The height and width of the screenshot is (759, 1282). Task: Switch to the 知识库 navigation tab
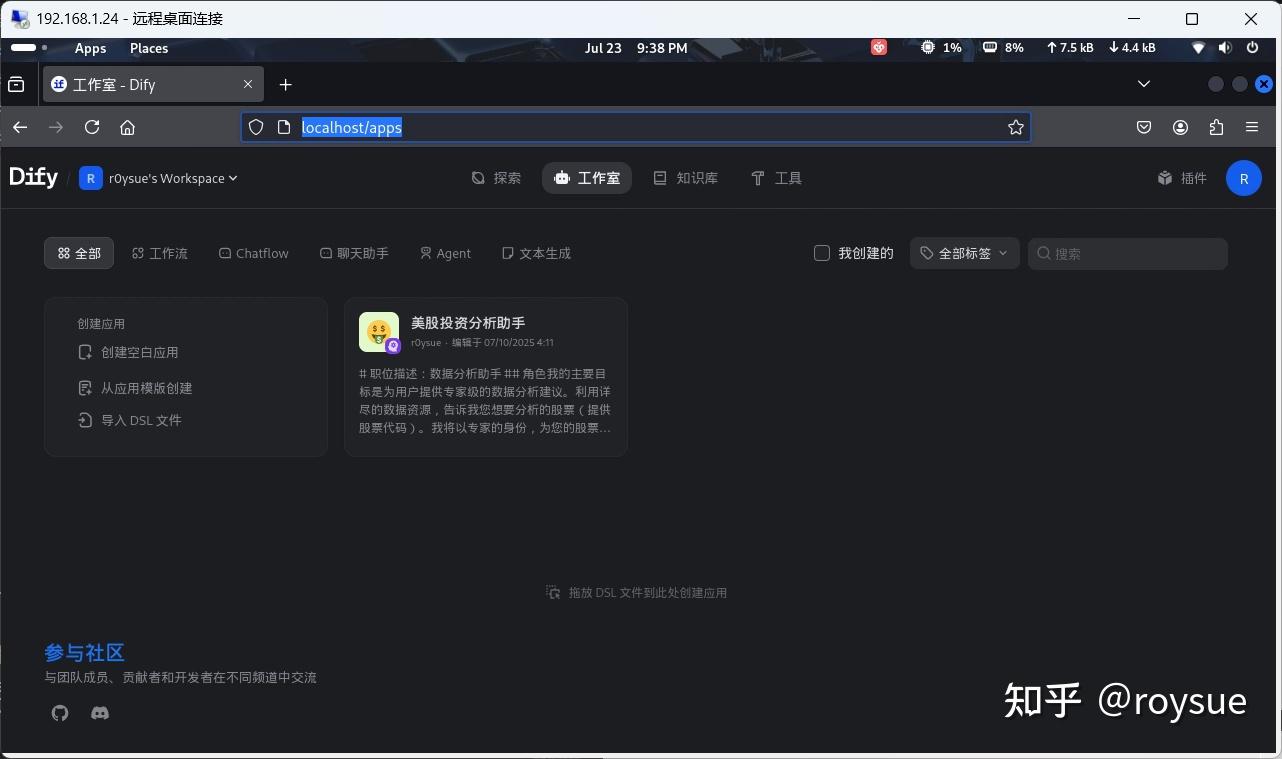pyautogui.click(x=686, y=178)
